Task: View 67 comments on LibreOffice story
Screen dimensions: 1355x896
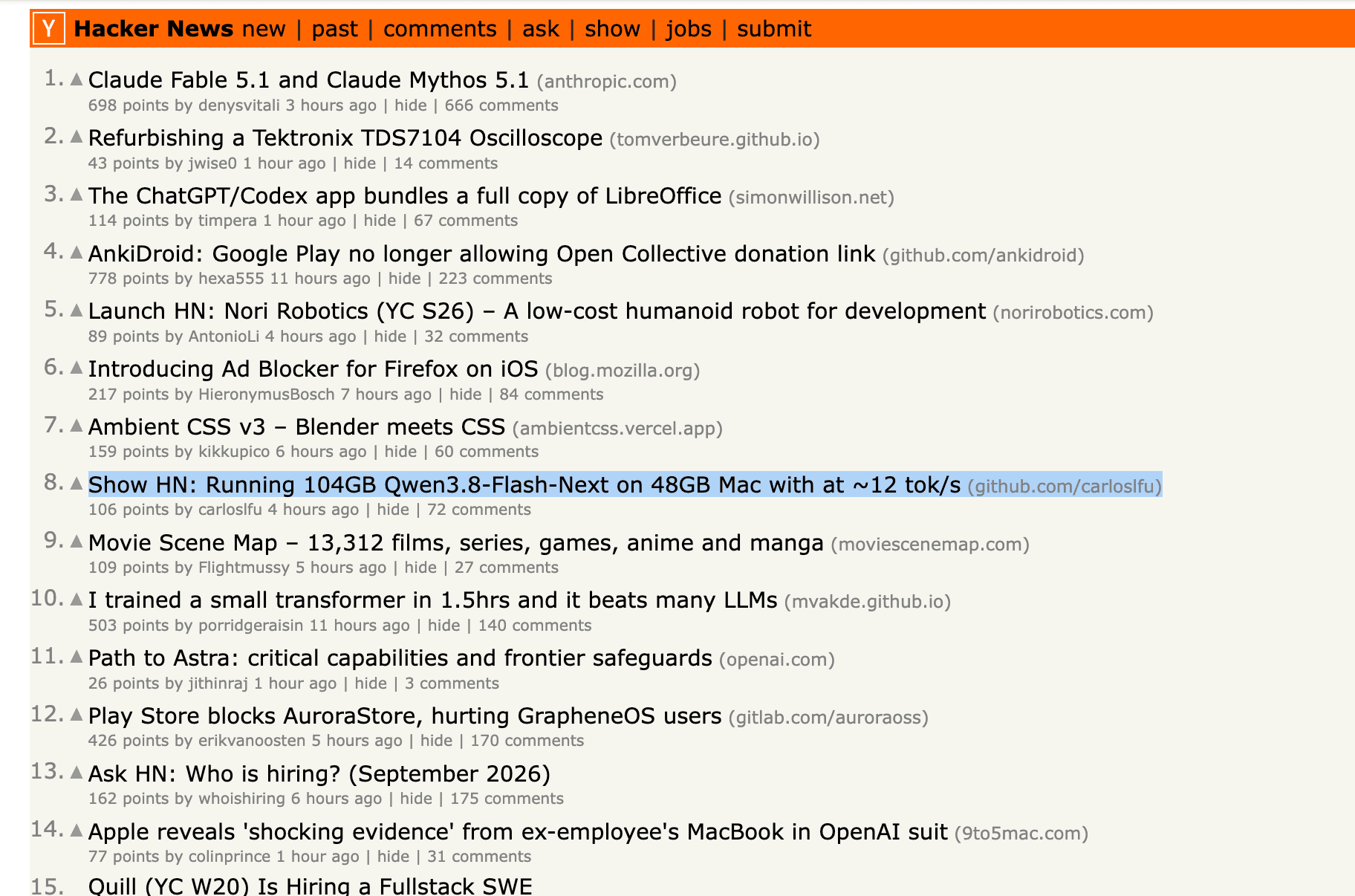Action: click(466, 221)
